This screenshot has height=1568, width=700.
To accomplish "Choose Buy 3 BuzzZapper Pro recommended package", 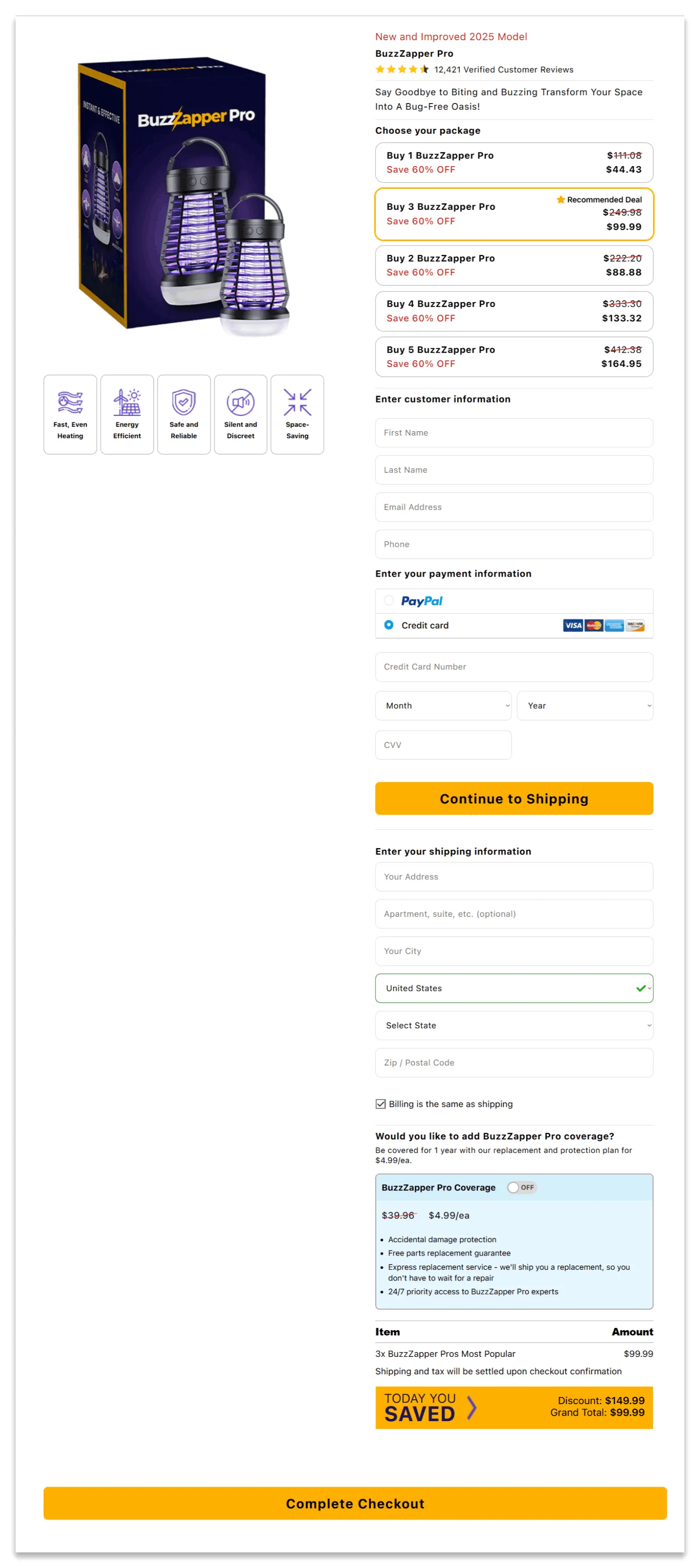I will click(514, 214).
